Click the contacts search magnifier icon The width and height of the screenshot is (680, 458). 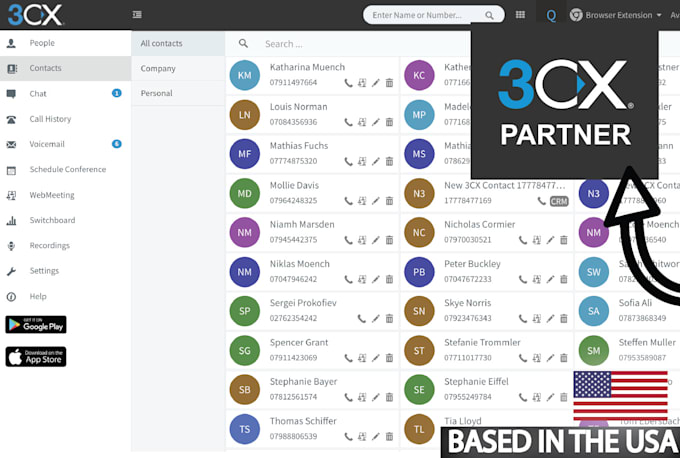click(x=243, y=43)
